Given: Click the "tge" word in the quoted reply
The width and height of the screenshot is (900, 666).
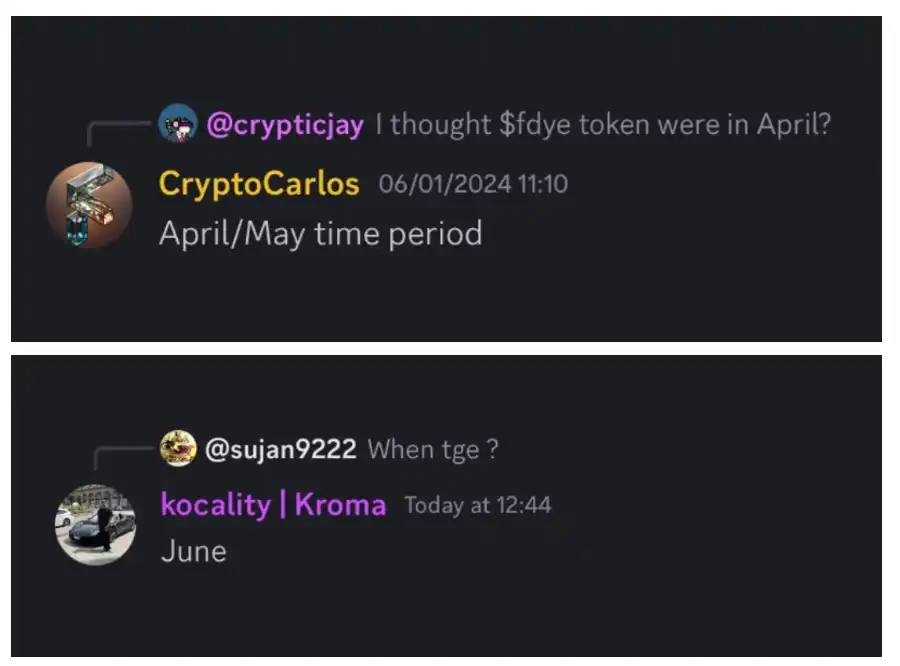Looking at the screenshot, I should click(459, 450).
